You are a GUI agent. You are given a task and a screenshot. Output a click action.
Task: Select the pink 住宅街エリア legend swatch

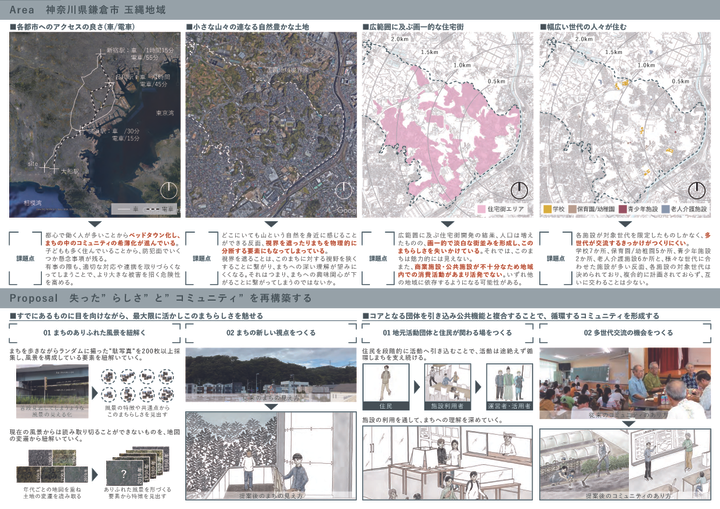[481, 209]
